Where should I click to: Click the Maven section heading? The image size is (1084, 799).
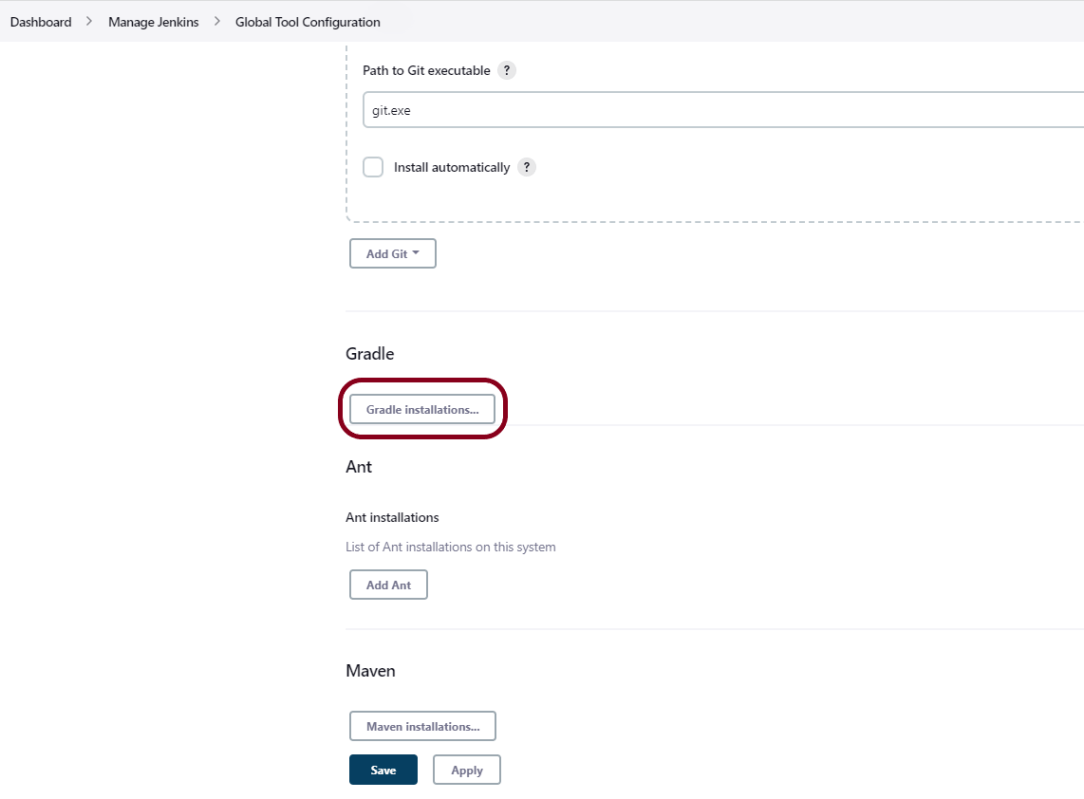click(x=370, y=671)
